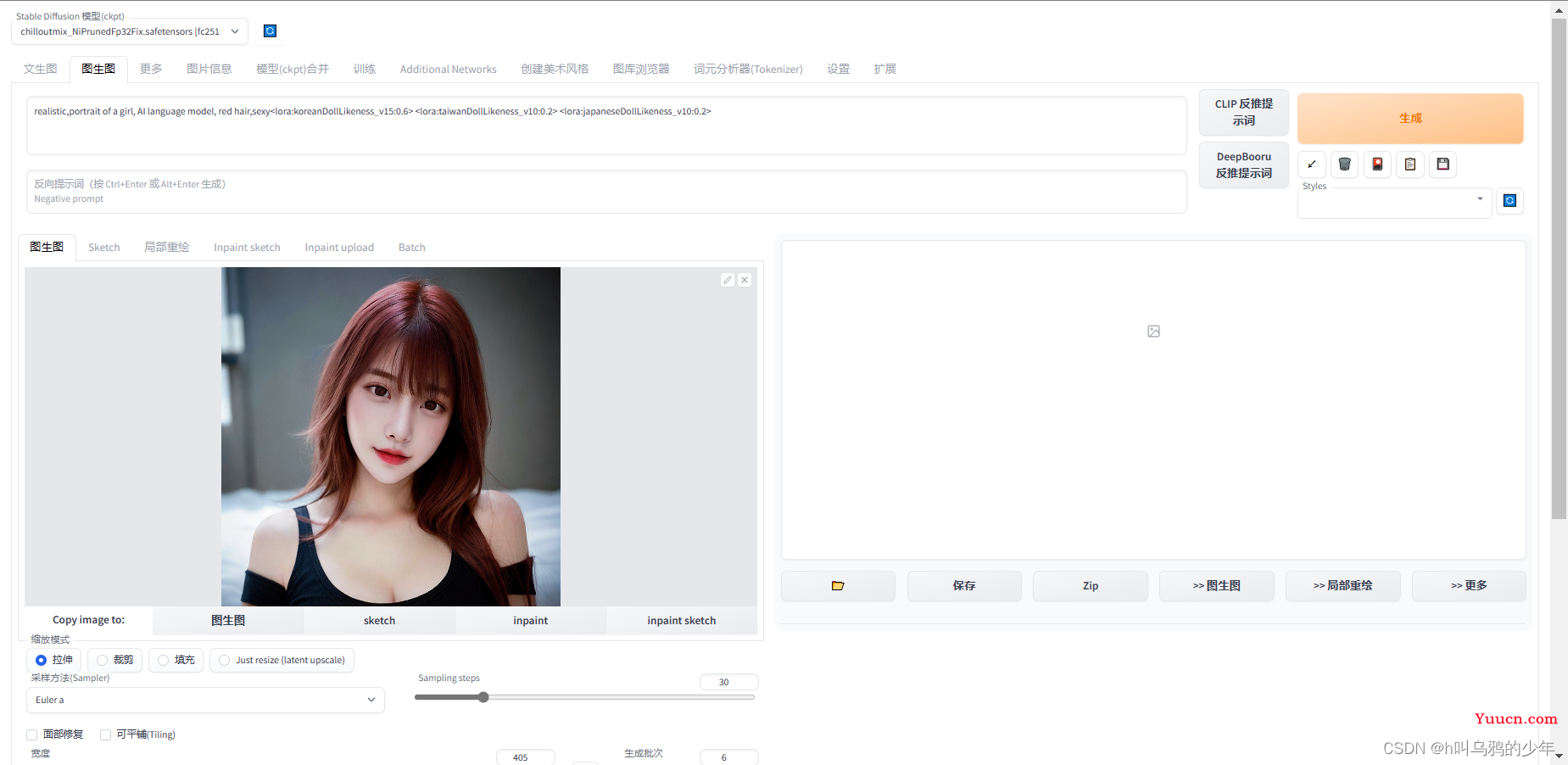Adjust the Sampling steps slider
The height and width of the screenshot is (765, 1568).
584,697
